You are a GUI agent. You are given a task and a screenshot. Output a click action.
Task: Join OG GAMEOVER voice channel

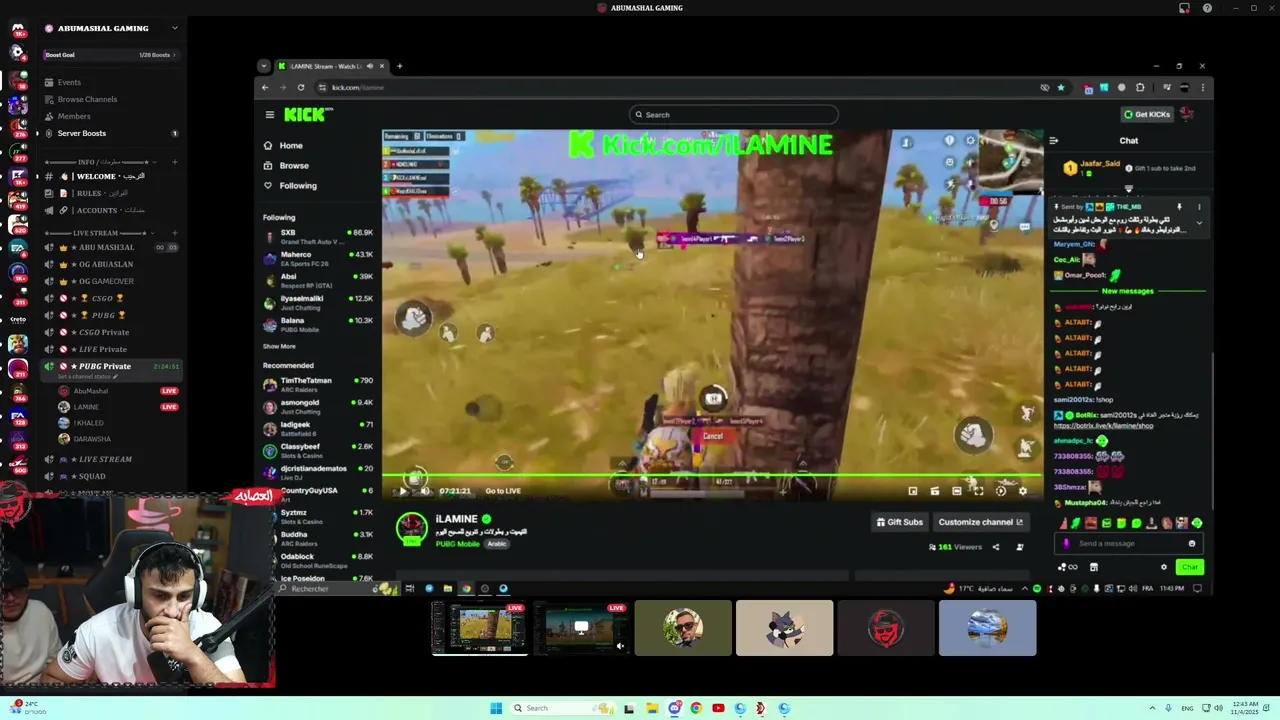110,281
